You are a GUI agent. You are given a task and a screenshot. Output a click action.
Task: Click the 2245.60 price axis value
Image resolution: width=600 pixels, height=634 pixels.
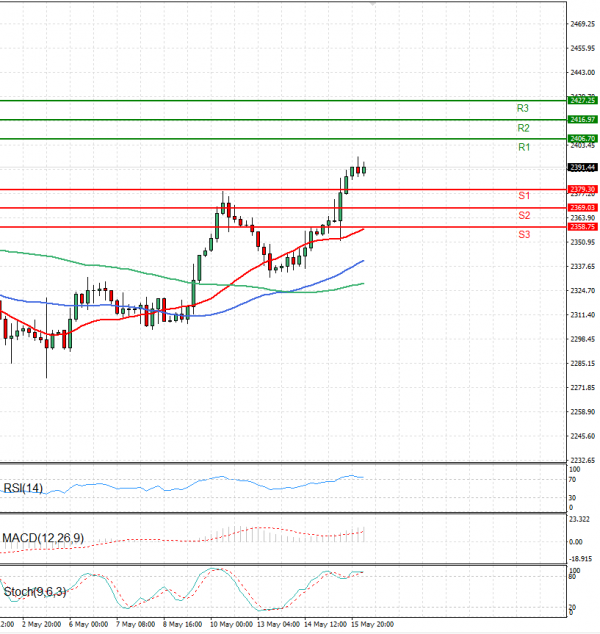(583, 436)
